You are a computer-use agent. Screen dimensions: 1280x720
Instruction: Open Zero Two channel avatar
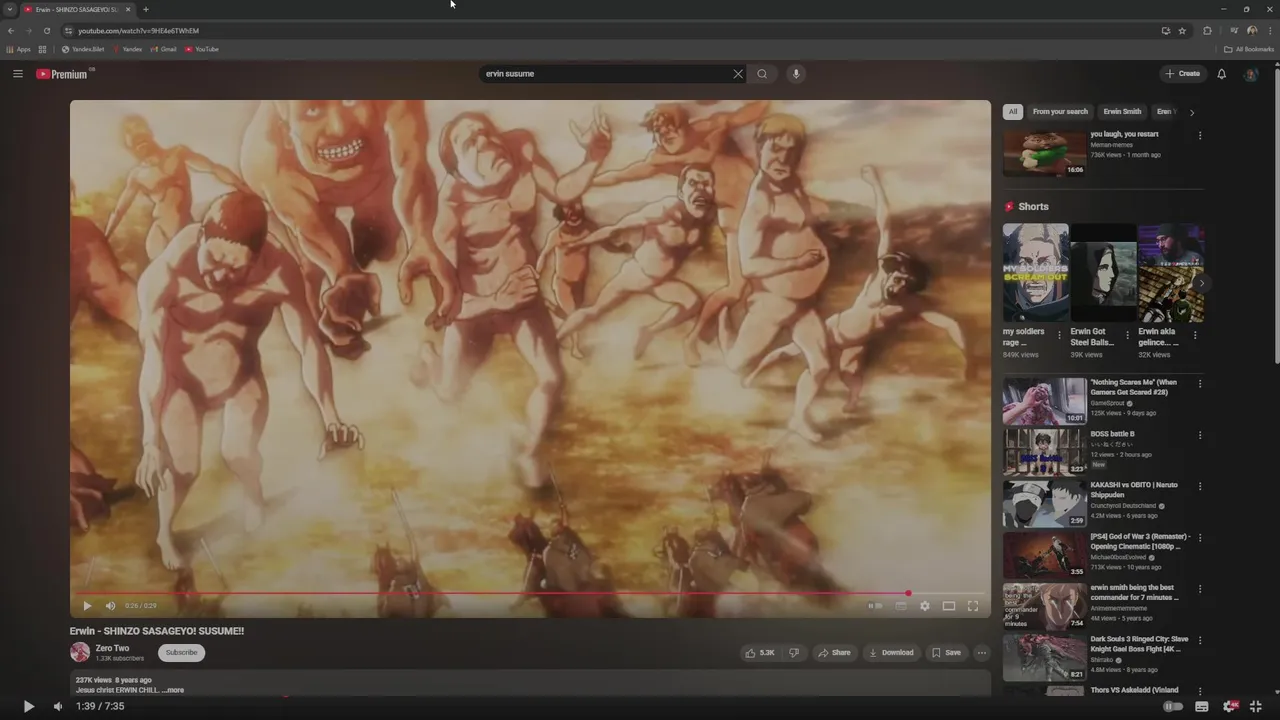pyautogui.click(x=80, y=652)
